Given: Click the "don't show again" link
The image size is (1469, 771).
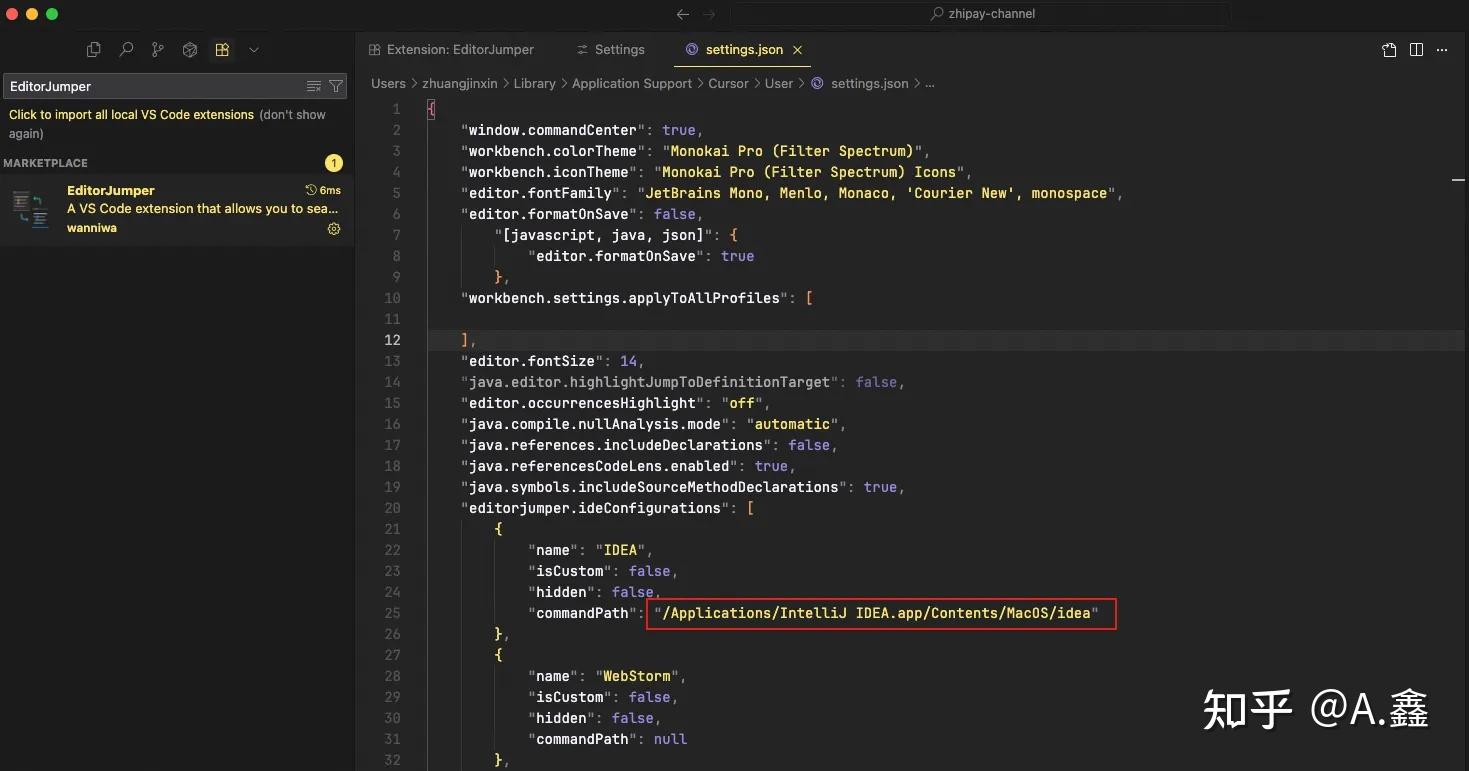Looking at the screenshot, I should [167, 124].
